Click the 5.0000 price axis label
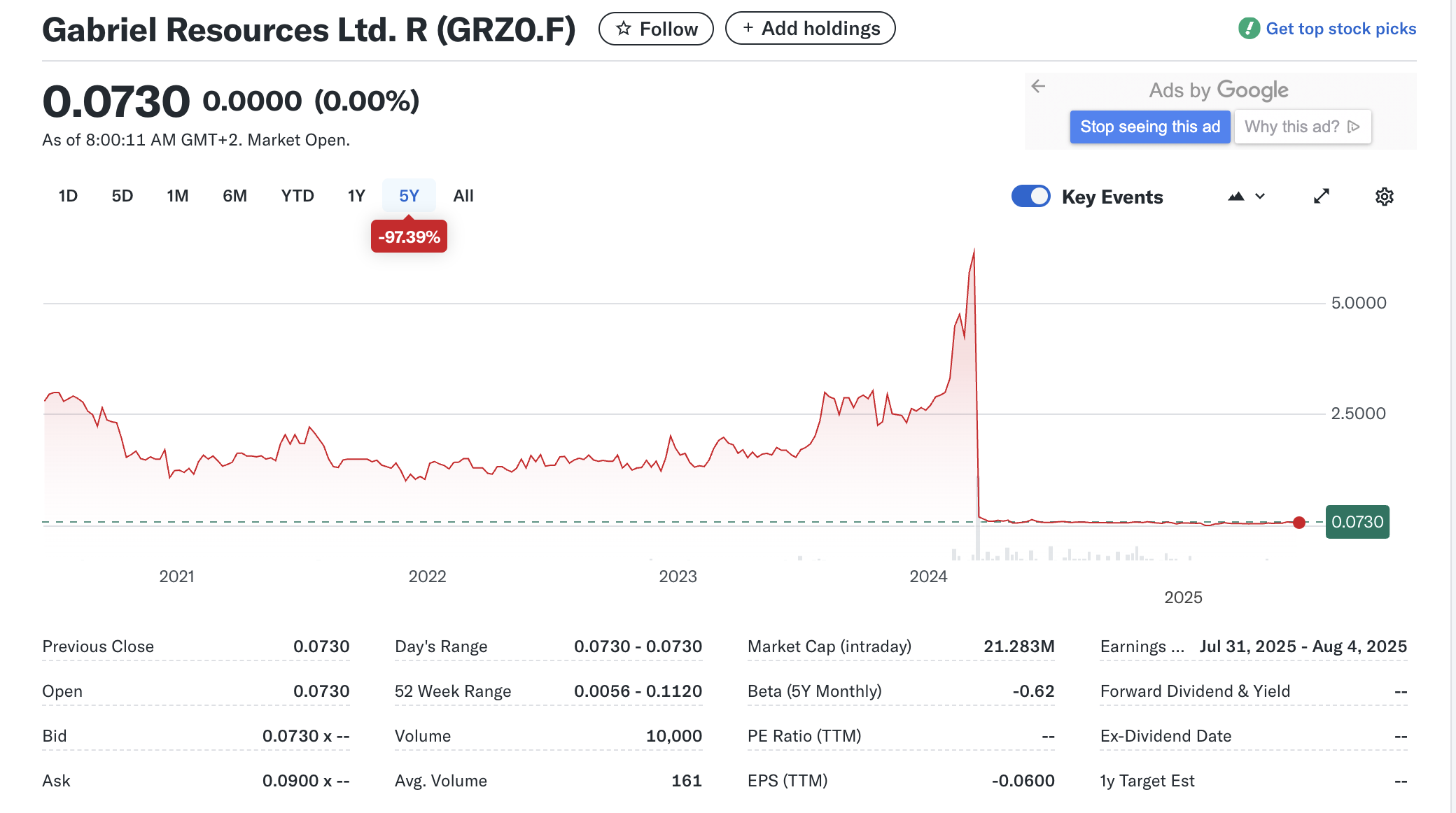This screenshot has height=813, width=1456. click(1359, 303)
